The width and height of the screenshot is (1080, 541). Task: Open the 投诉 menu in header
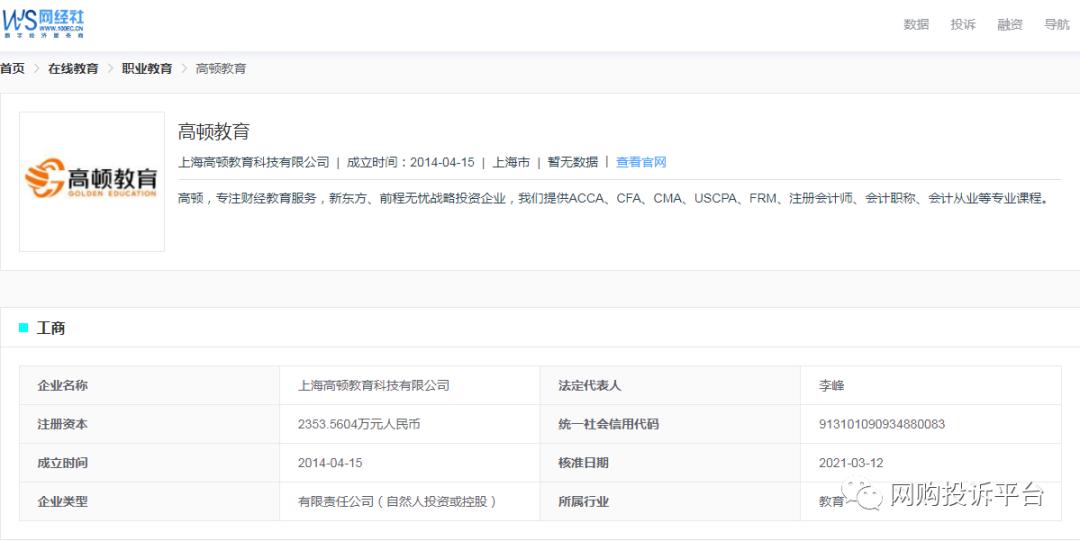(x=963, y=25)
